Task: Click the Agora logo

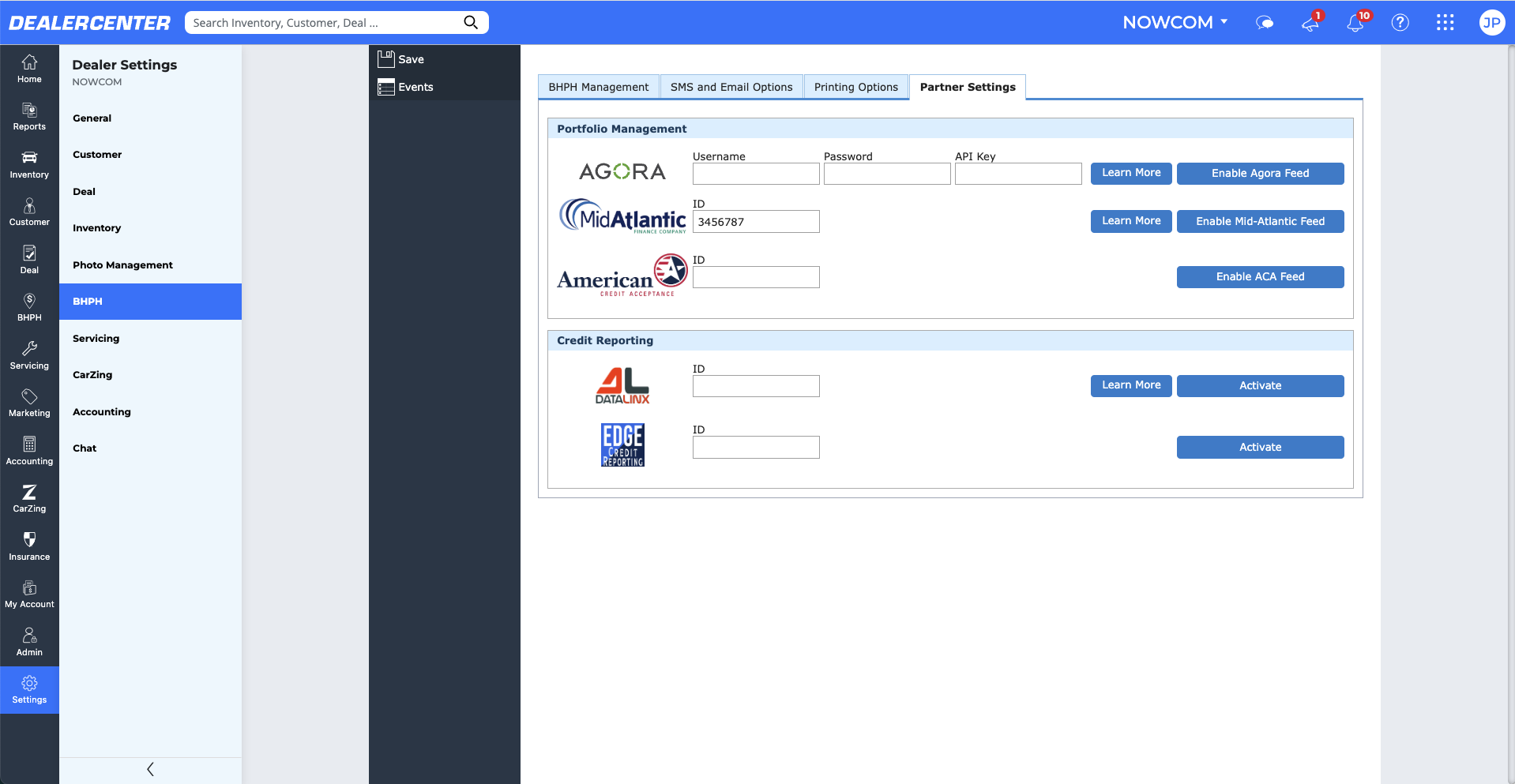Action: coord(622,171)
